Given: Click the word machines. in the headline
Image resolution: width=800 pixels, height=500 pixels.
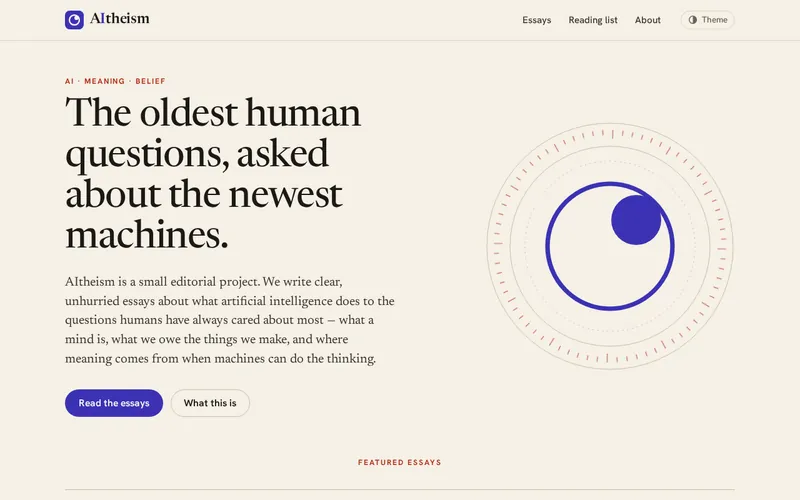Looking at the screenshot, I should tap(147, 235).
